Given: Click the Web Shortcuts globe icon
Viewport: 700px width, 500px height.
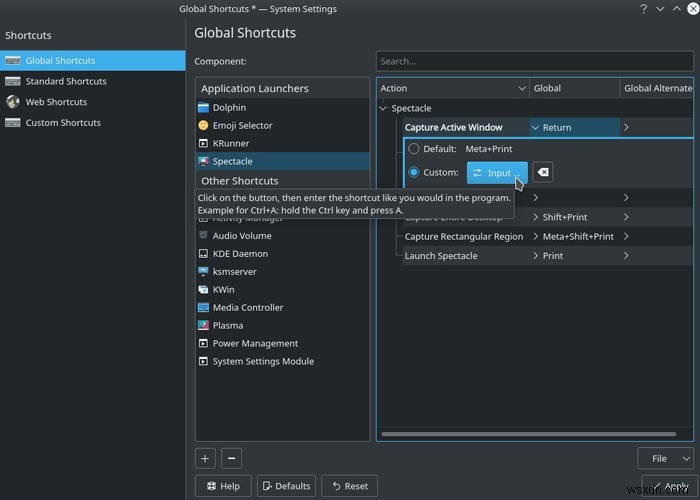Looking at the screenshot, I should [x=12, y=102].
